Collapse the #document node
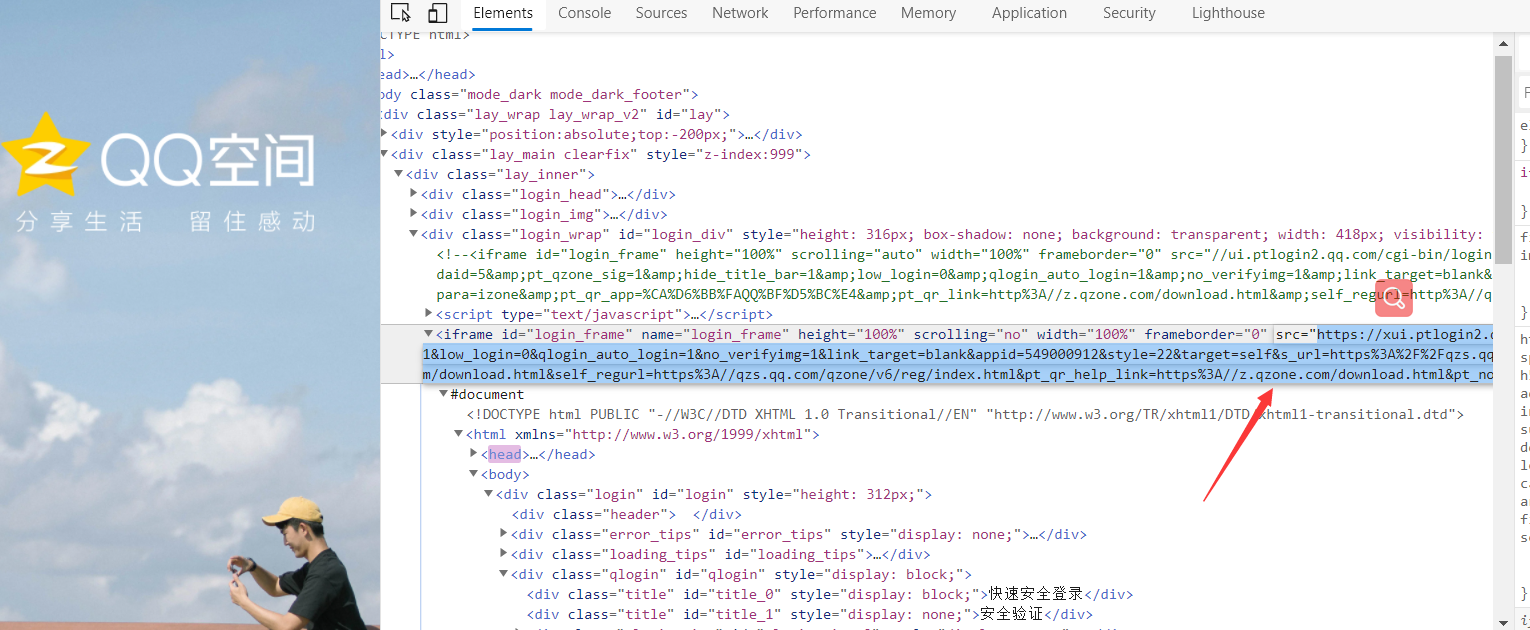The image size is (1530, 630). tap(444, 394)
